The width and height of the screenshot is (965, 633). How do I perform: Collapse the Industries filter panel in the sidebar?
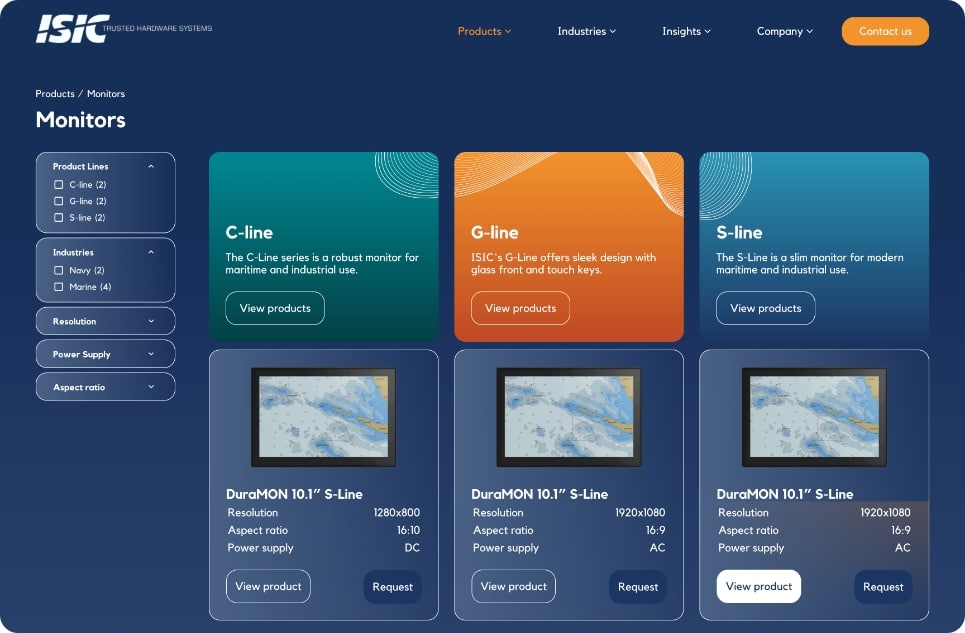(x=151, y=252)
